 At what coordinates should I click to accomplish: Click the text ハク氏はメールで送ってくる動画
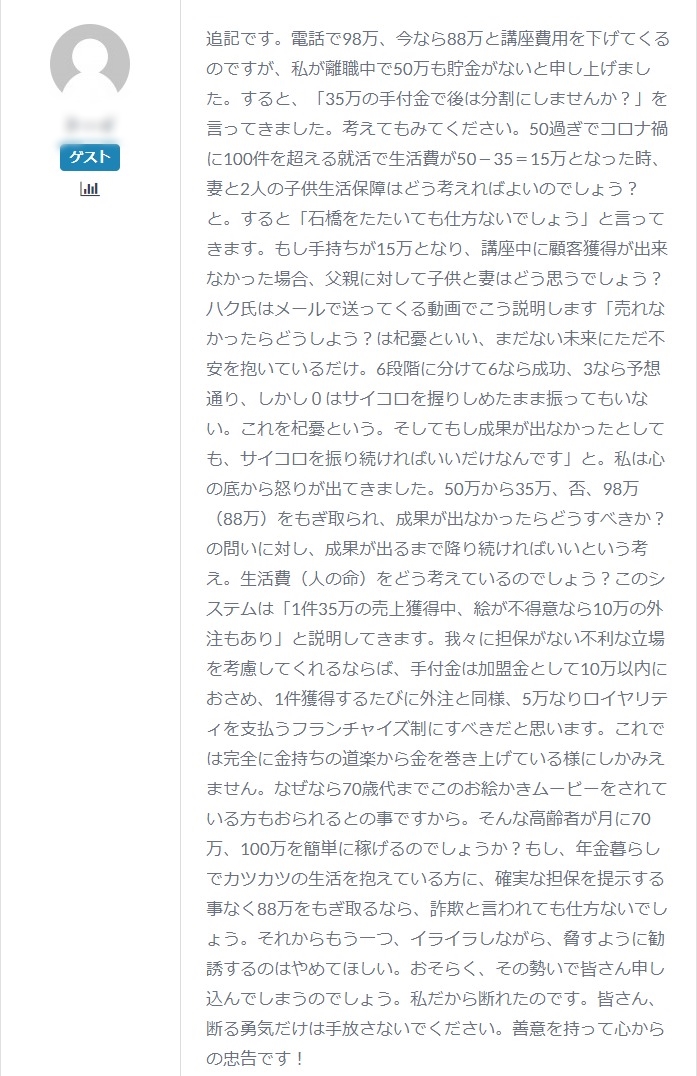(333, 309)
